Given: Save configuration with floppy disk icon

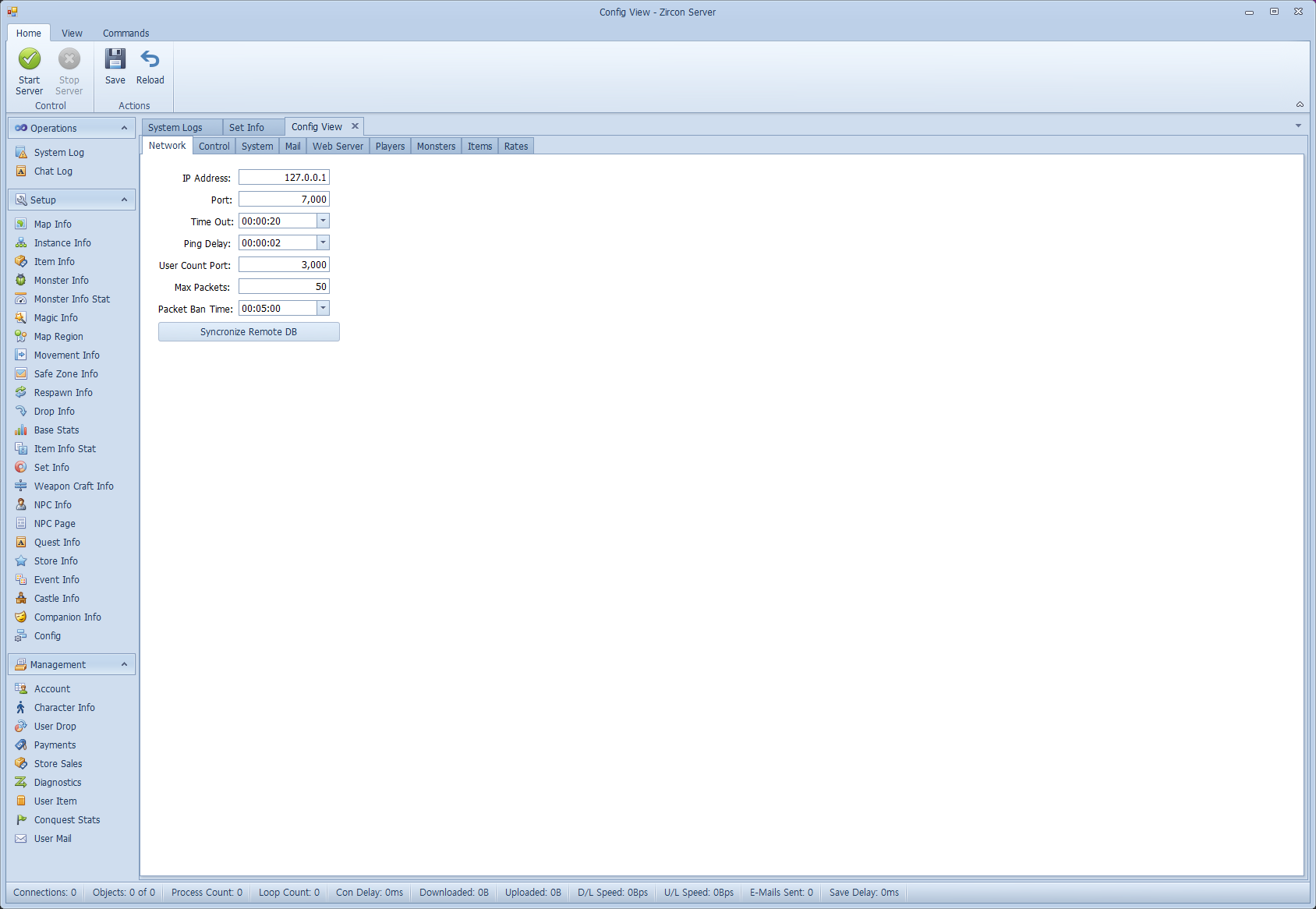Looking at the screenshot, I should (x=115, y=59).
